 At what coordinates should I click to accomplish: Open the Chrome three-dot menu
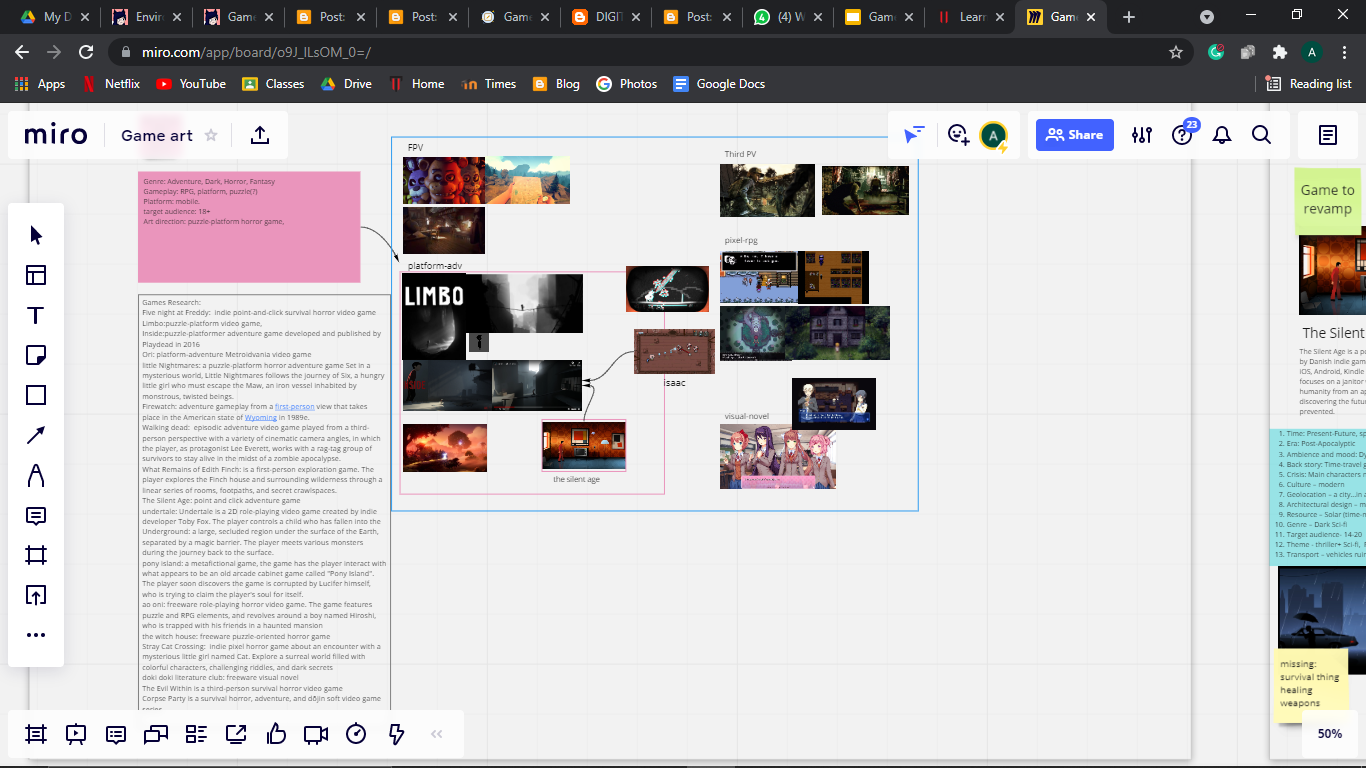click(1345, 52)
